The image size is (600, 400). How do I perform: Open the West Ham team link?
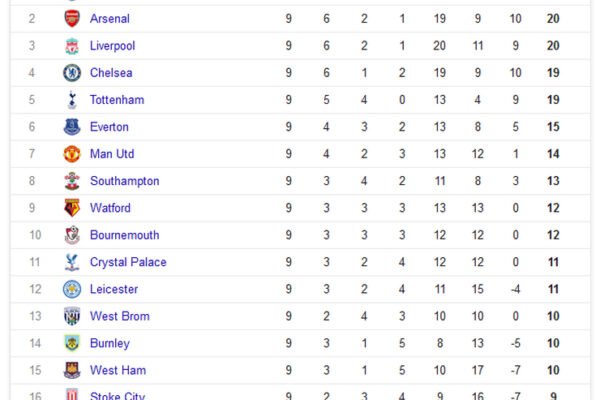118,370
